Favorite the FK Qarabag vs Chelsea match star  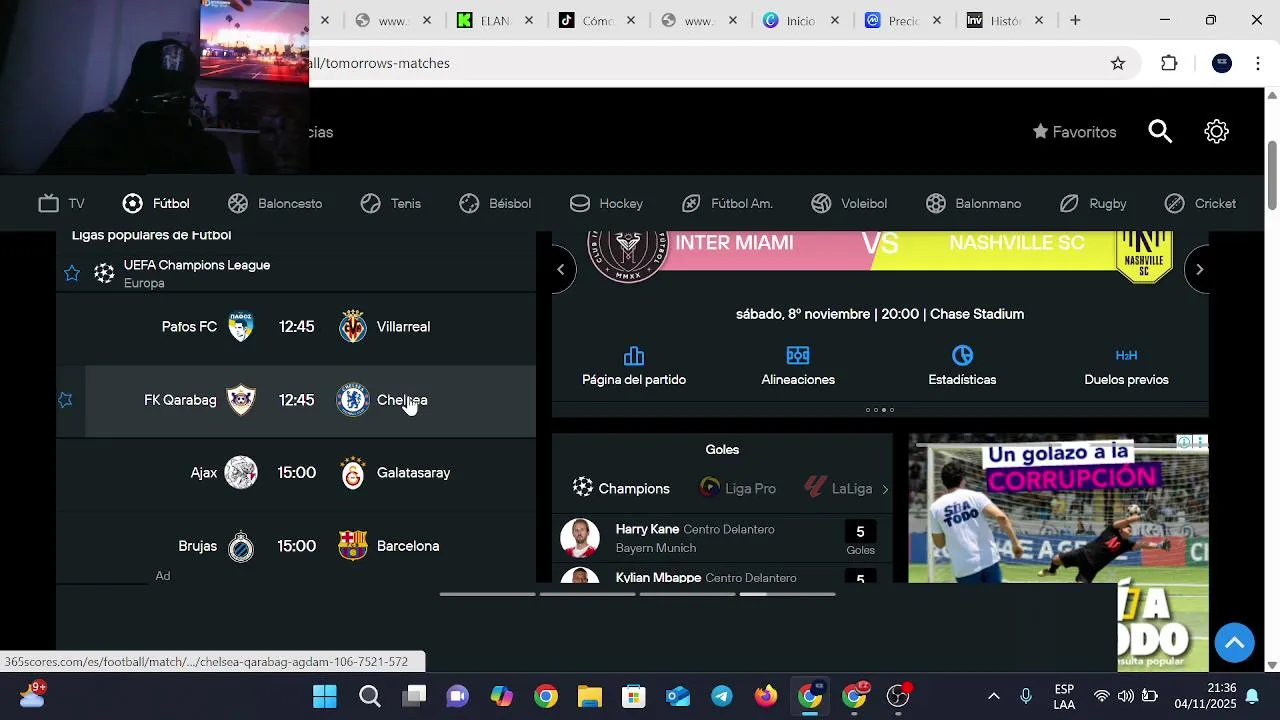click(66, 400)
